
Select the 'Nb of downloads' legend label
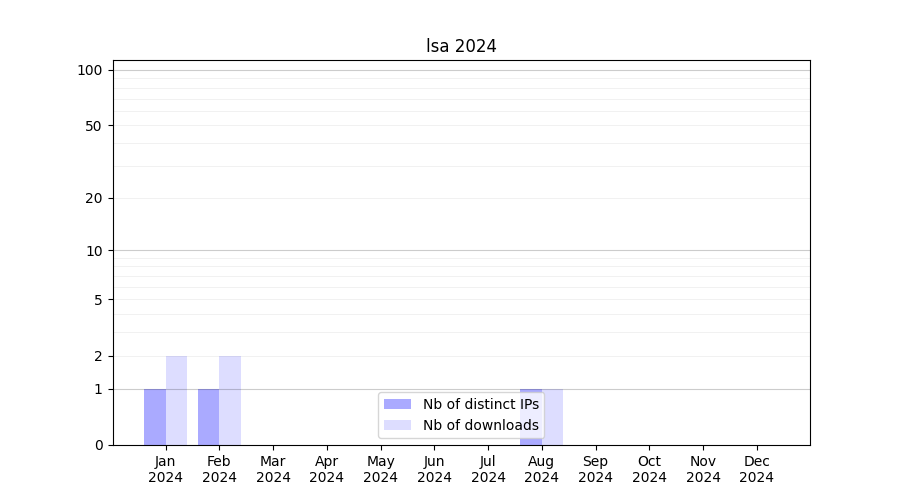pyautogui.click(x=480, y=425)
